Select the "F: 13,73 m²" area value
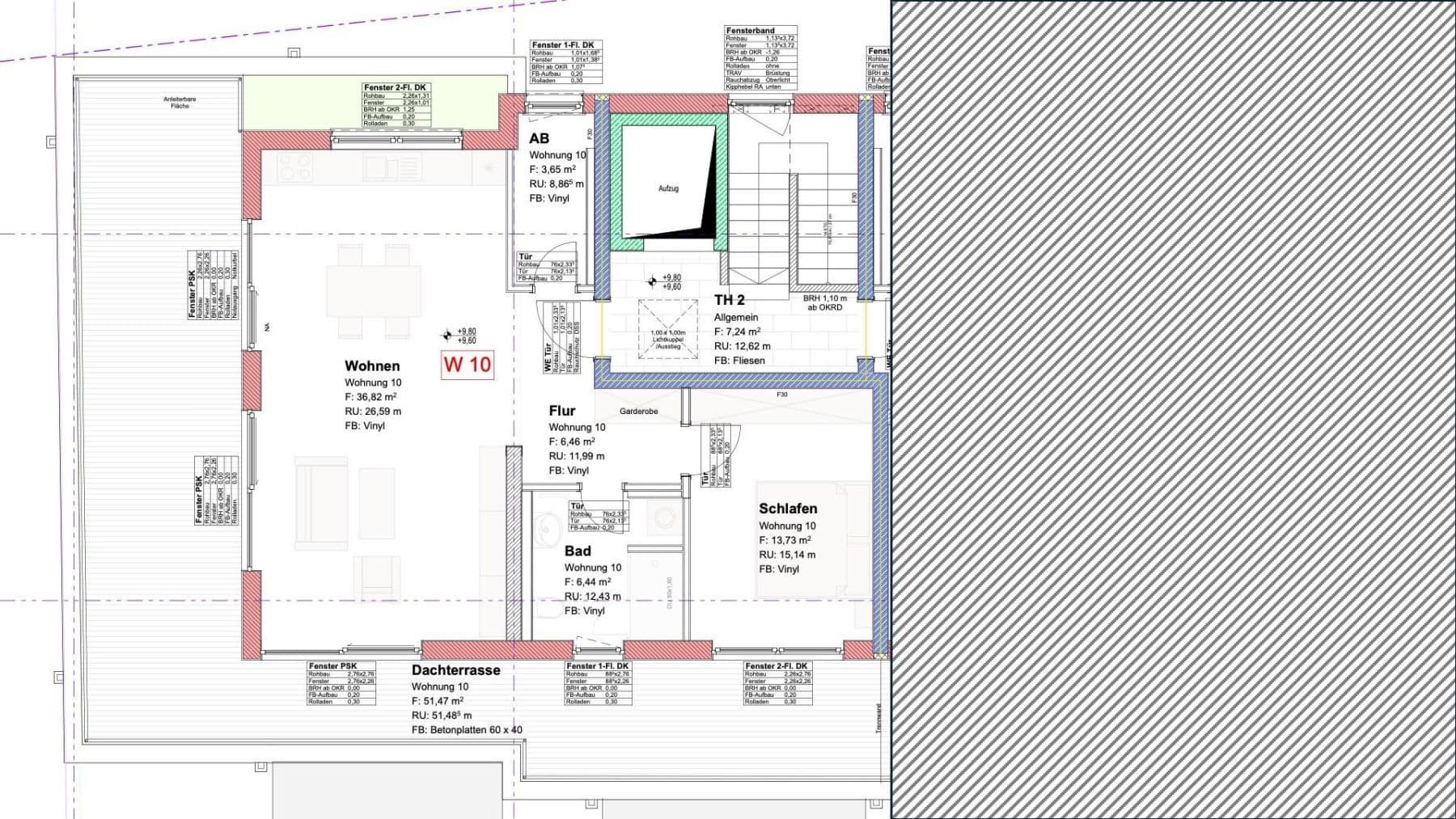Screen dimensions: 1456x819 coord(785,540)
